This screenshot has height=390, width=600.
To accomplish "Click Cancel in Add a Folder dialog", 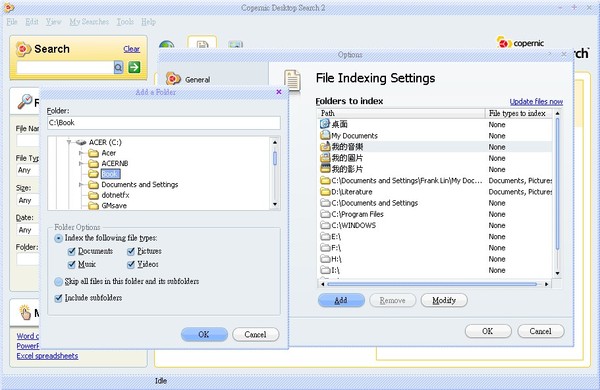I will (x=255, y=335).
